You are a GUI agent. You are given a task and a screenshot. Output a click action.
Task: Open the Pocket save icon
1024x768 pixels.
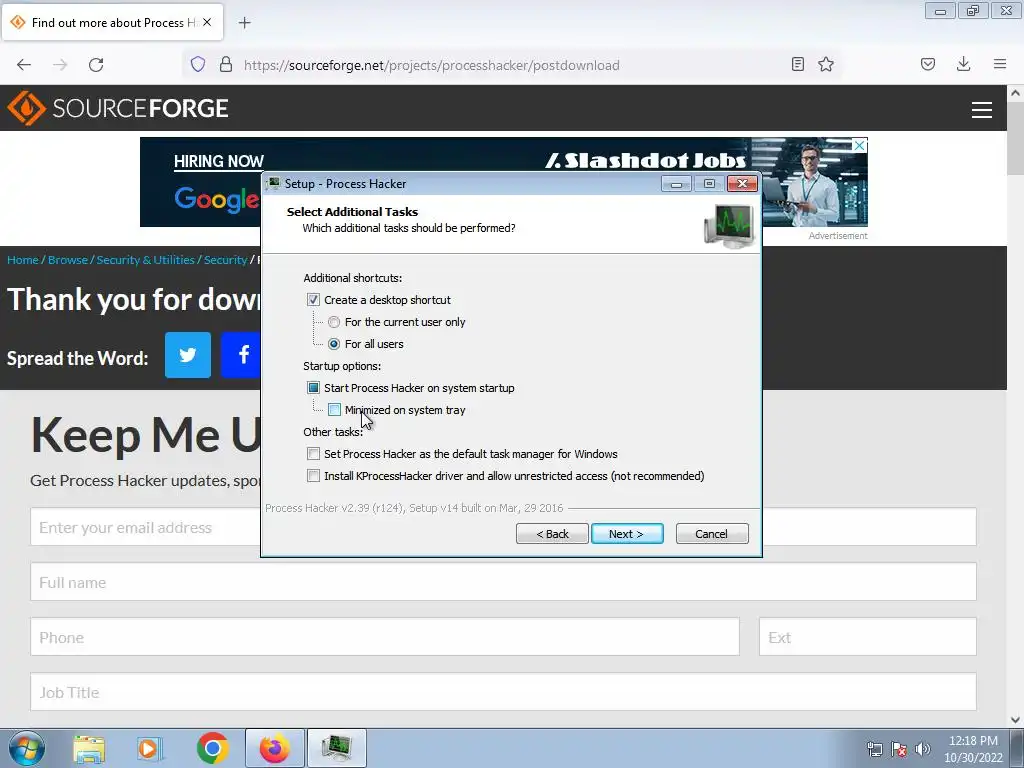point(927,64)
